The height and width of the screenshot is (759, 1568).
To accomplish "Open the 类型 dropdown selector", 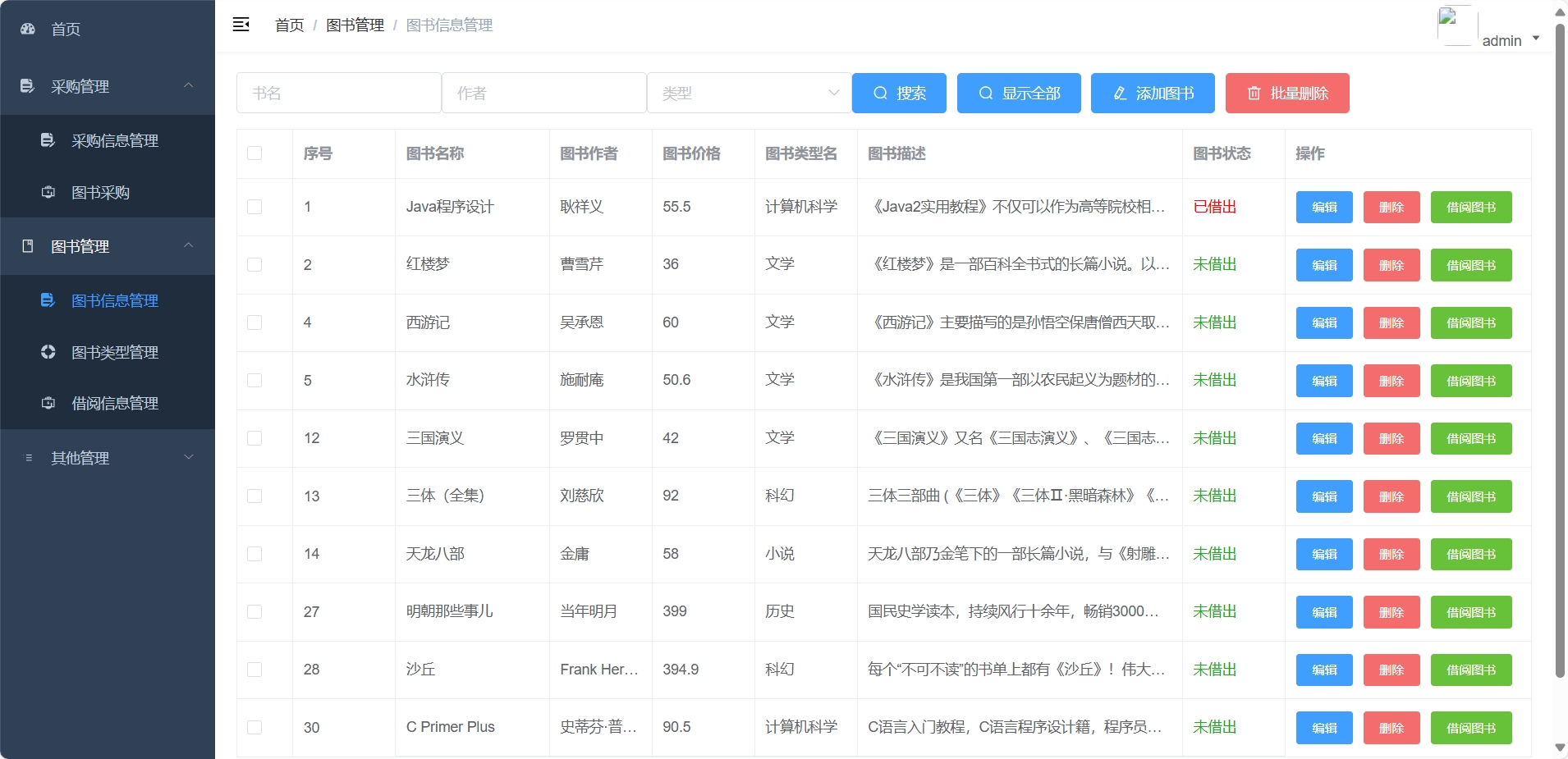I will click(x=749, y=93).
